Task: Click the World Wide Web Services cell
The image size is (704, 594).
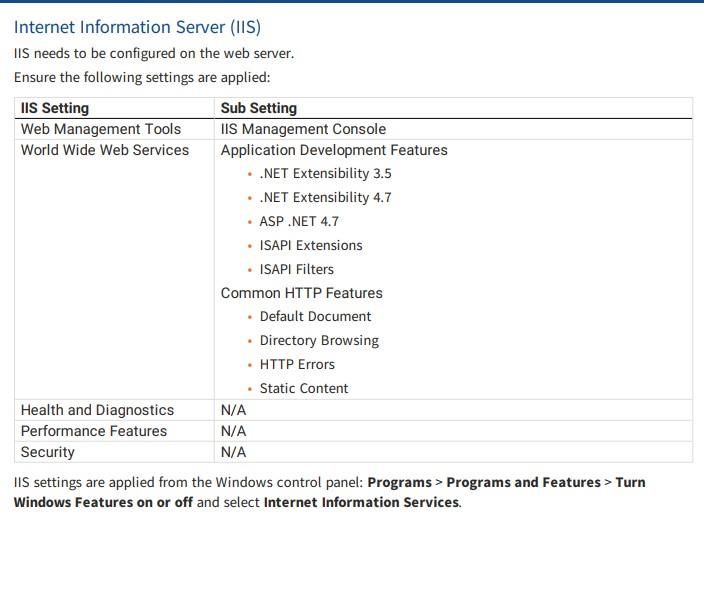Action: 105,150
